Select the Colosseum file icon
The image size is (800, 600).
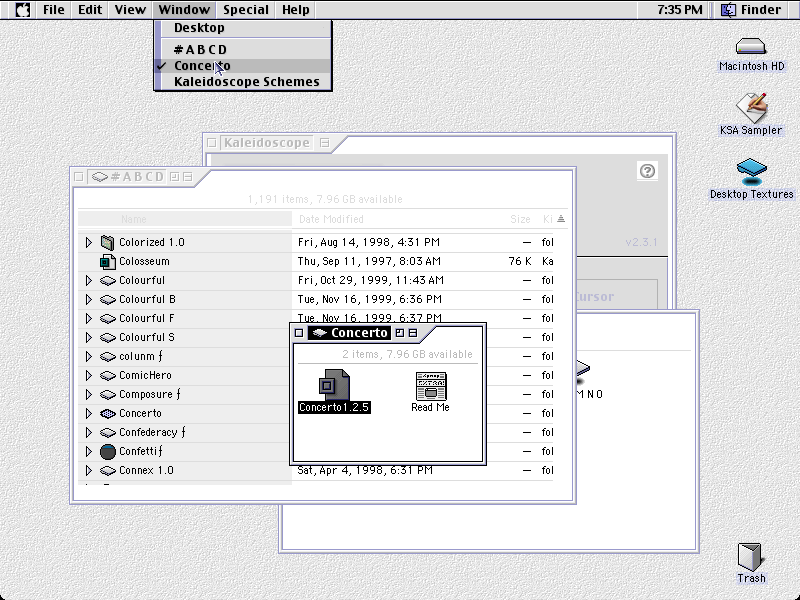107,261
